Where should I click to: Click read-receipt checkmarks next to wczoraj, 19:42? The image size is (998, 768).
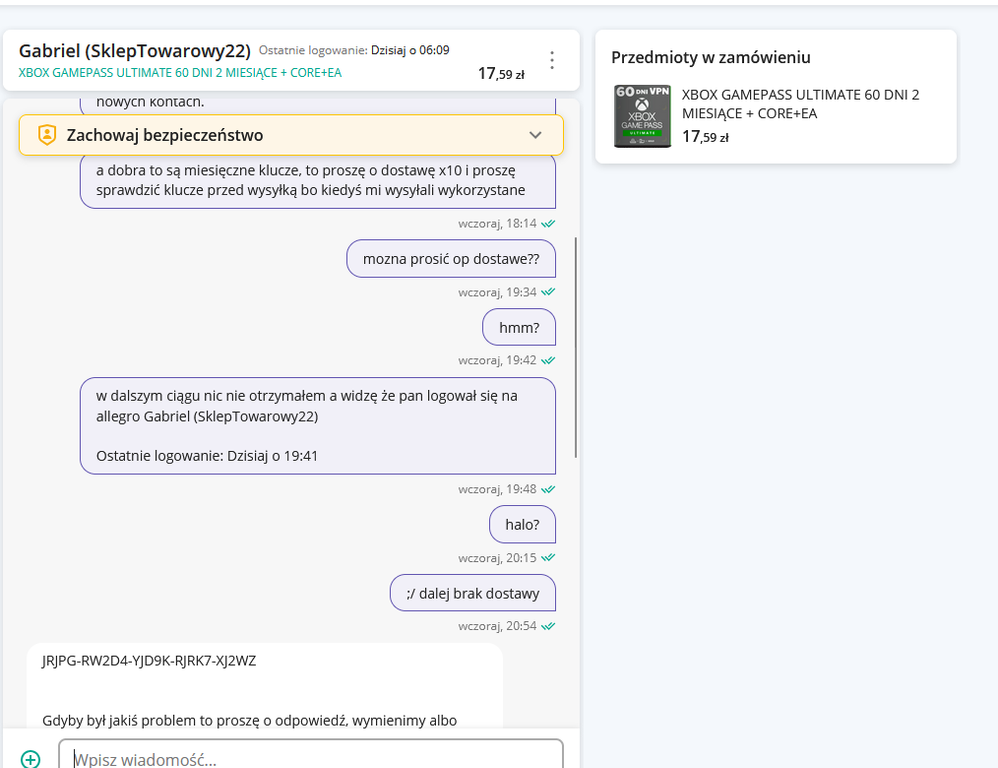pos(548,360)
